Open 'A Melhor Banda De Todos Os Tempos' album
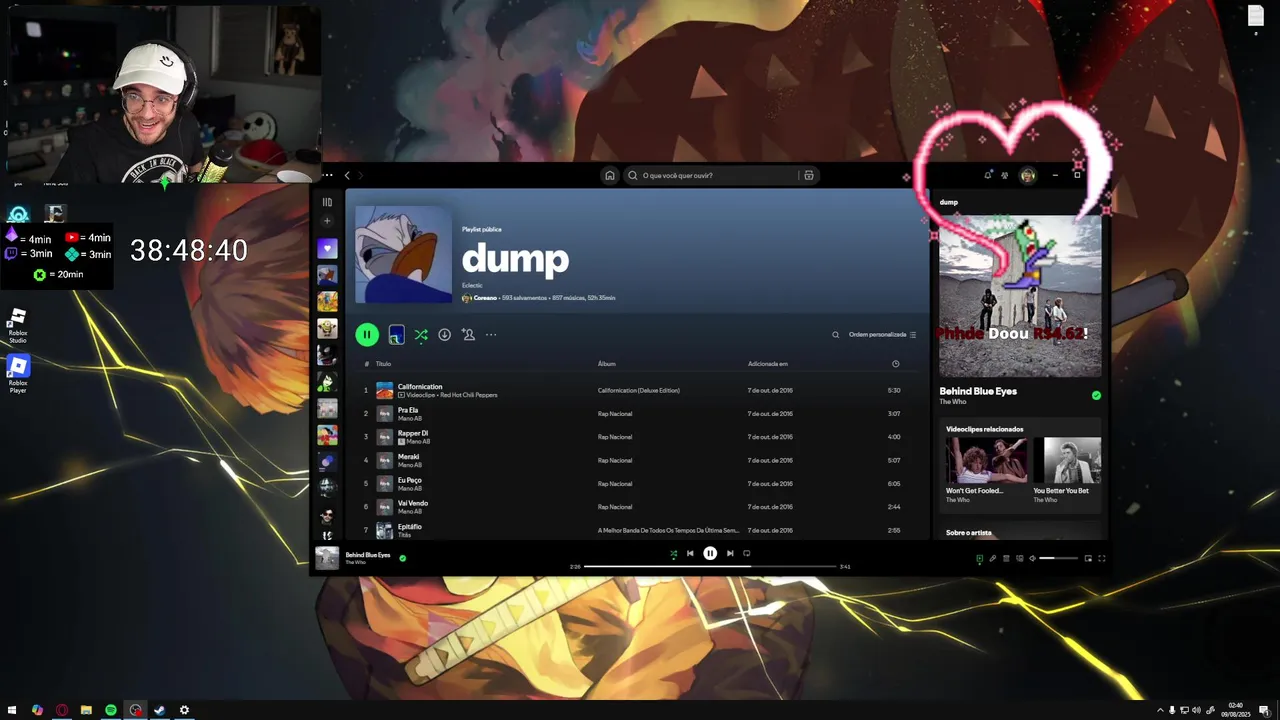Screen dimensions: 1280x720 click(x=668, y=530)
